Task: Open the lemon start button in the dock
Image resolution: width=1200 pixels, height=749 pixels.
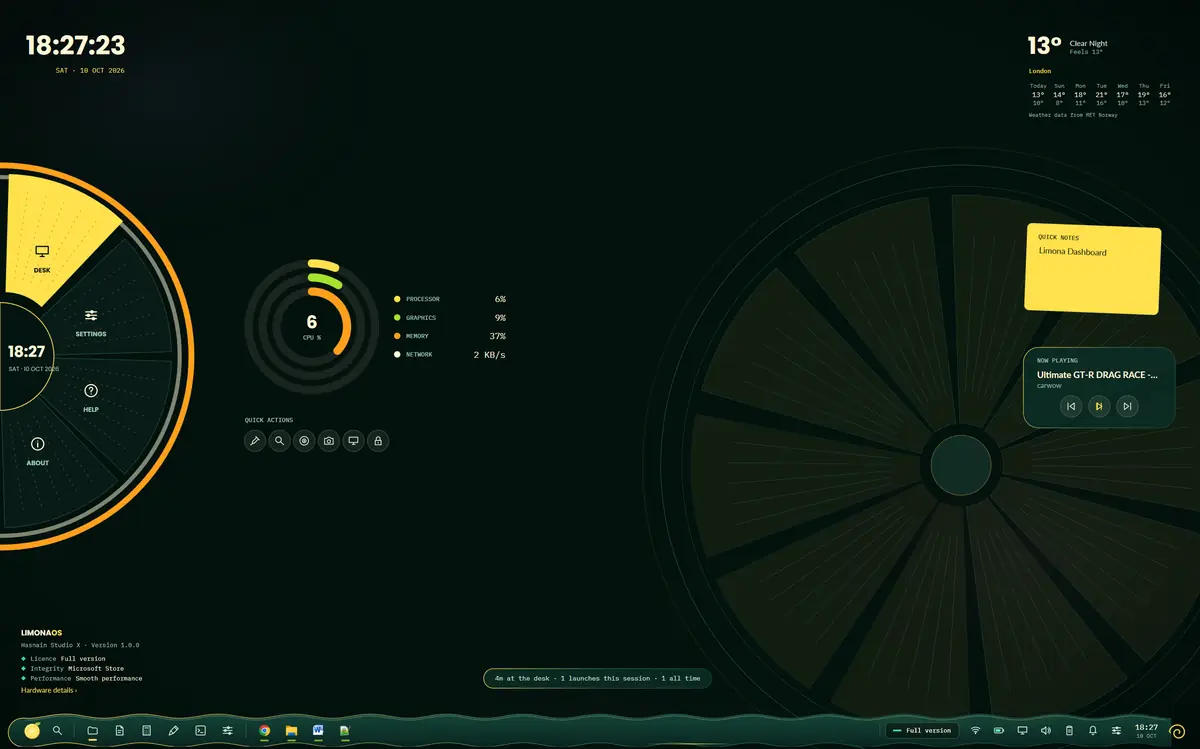Action: [33, 731]
